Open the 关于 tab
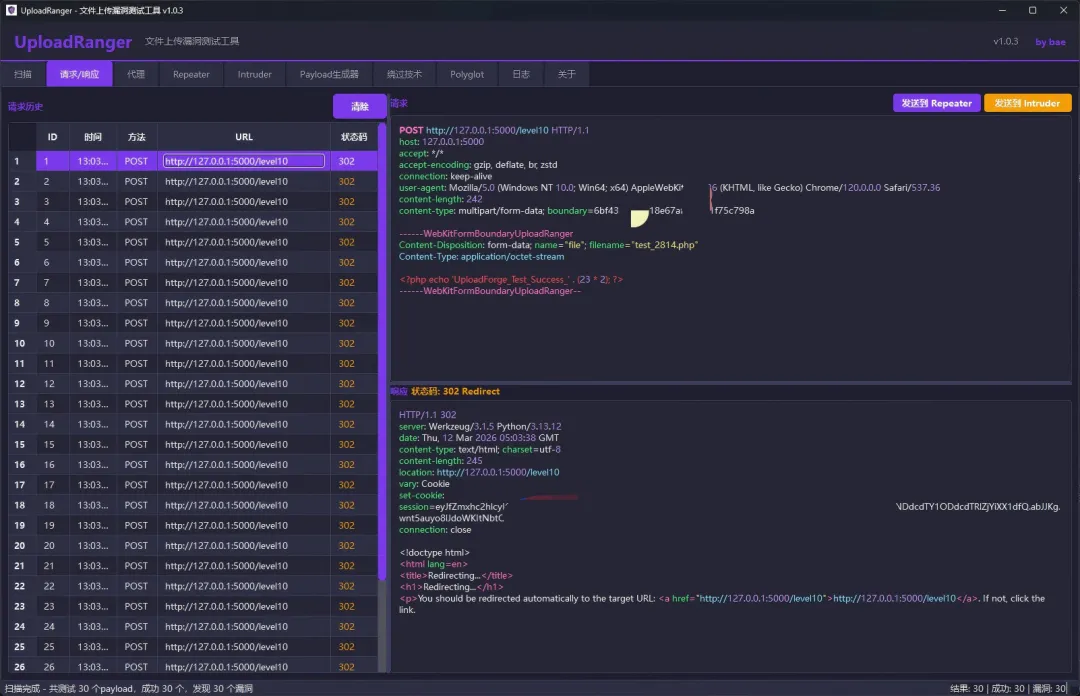This screenshot has width=1080, height=696. (566, 74)
